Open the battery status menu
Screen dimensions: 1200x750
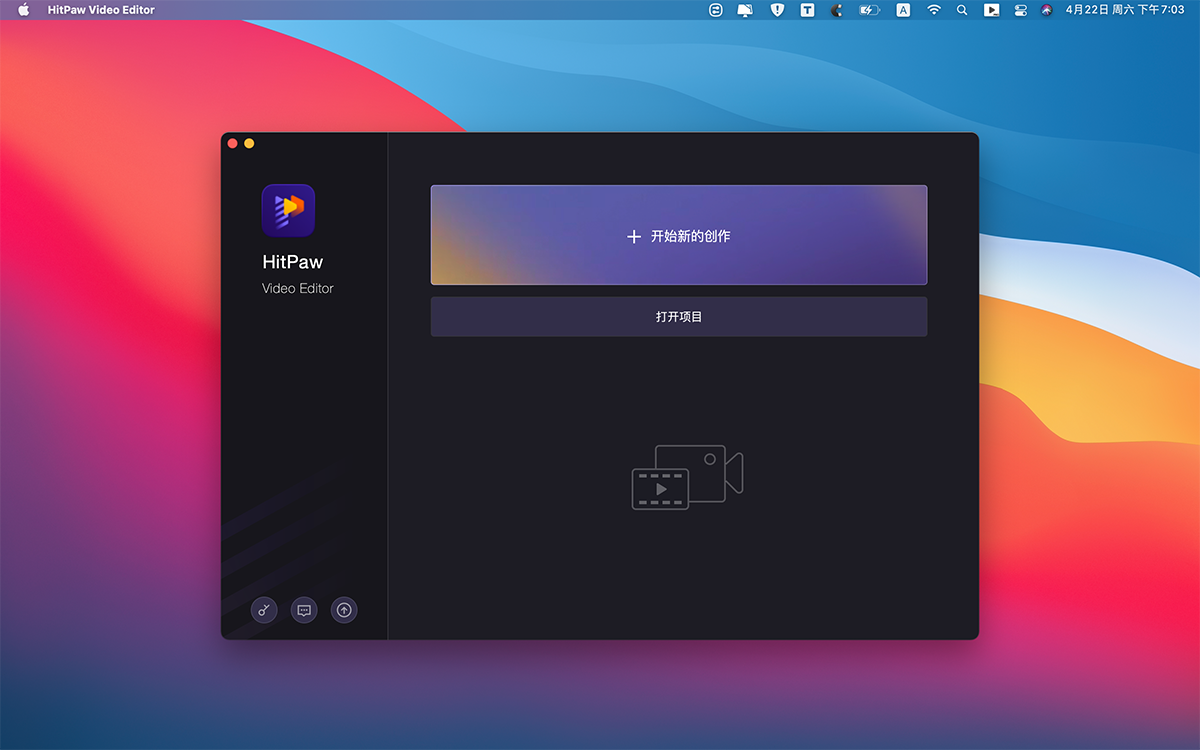pyautogui.click(x=870, y=10)
